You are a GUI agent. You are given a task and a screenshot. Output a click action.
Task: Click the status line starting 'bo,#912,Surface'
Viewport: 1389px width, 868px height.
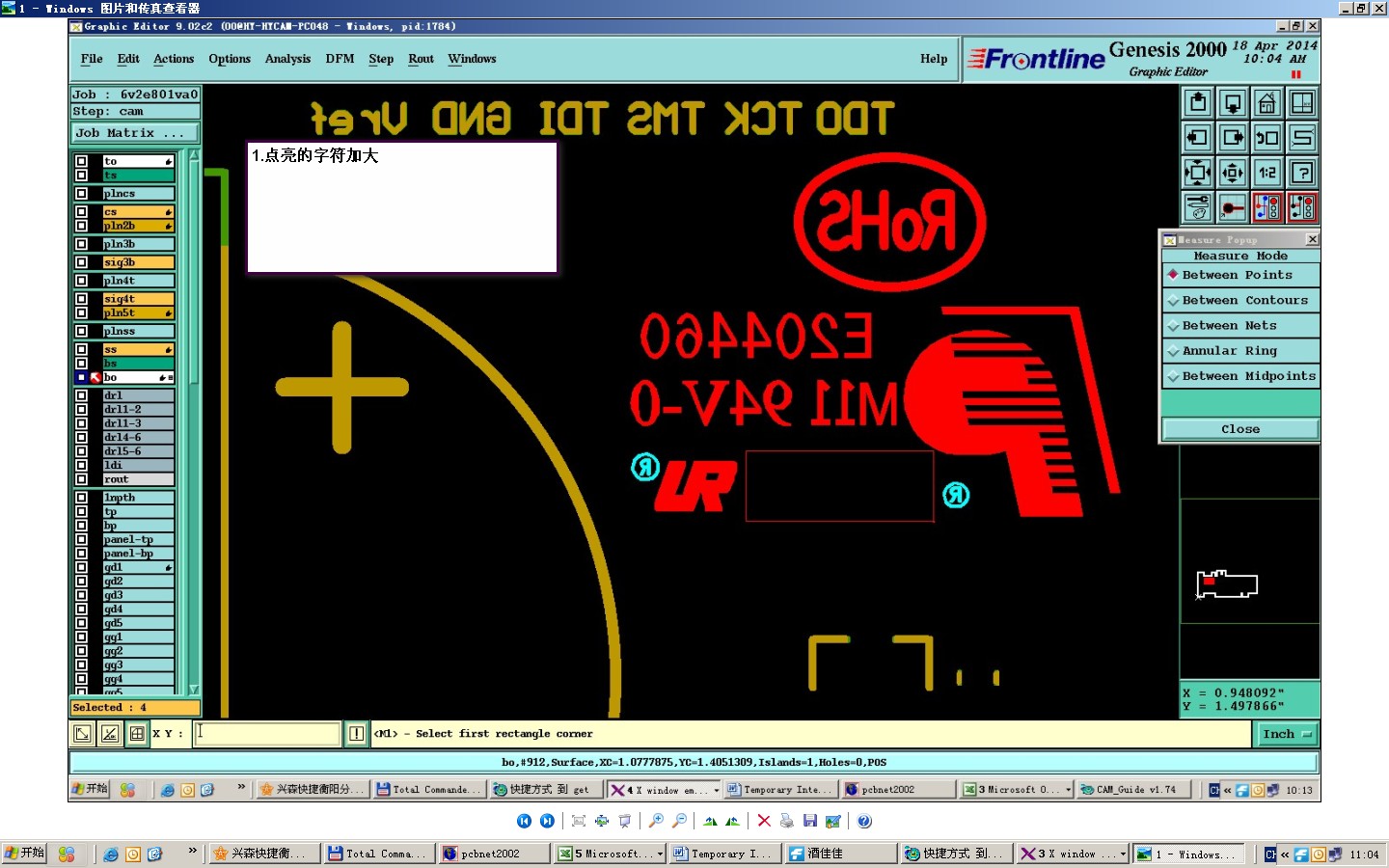(694, 762)
